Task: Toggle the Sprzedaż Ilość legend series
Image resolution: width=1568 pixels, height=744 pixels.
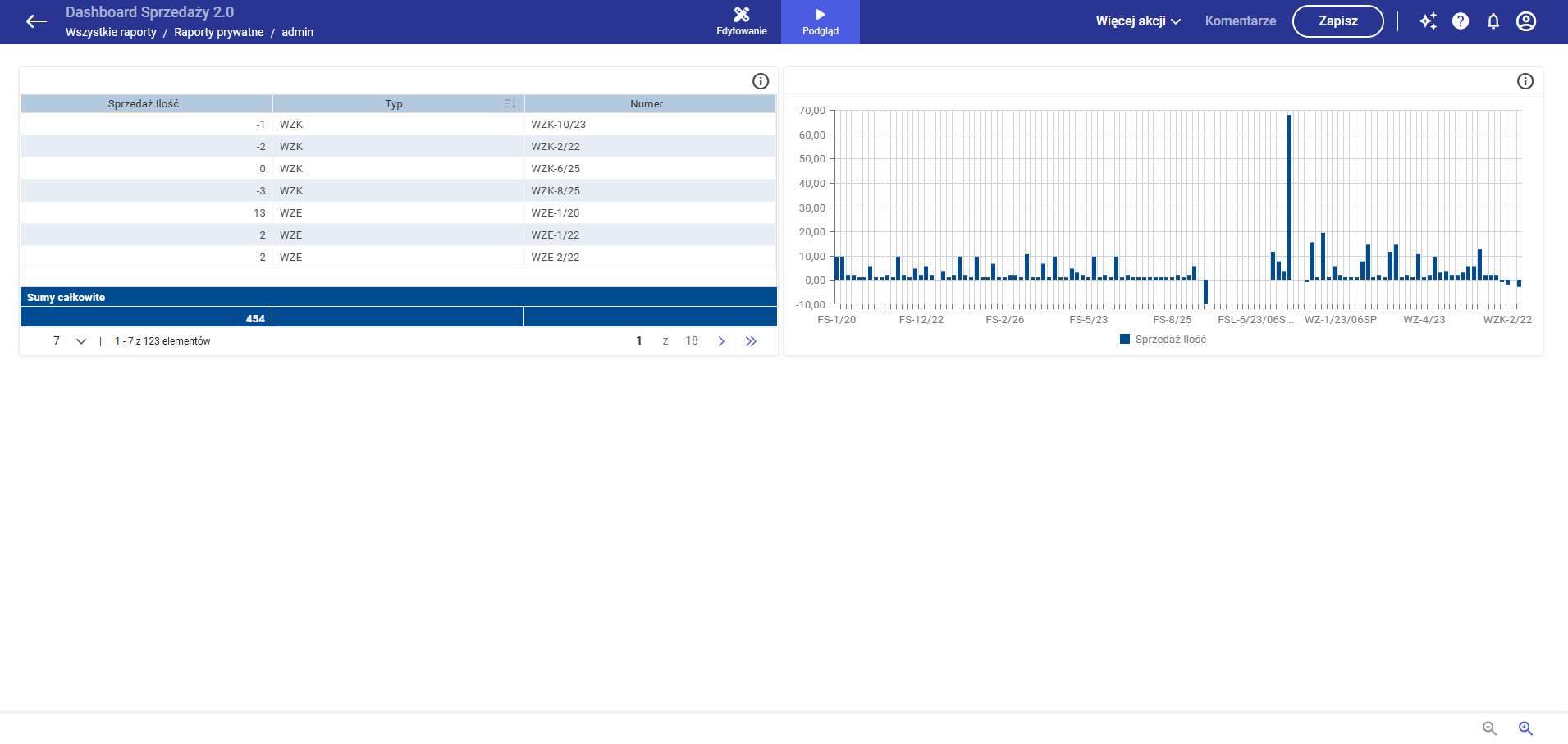Action: [1163, 340]
